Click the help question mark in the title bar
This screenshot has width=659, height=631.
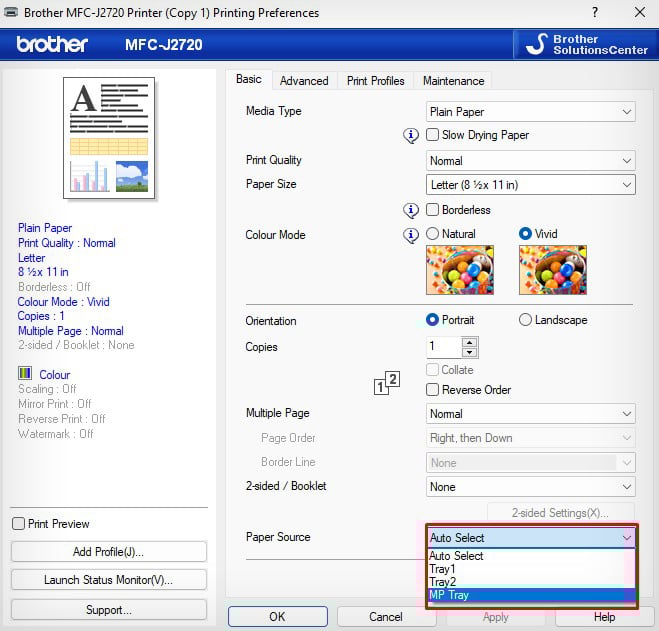pos(595,12)
